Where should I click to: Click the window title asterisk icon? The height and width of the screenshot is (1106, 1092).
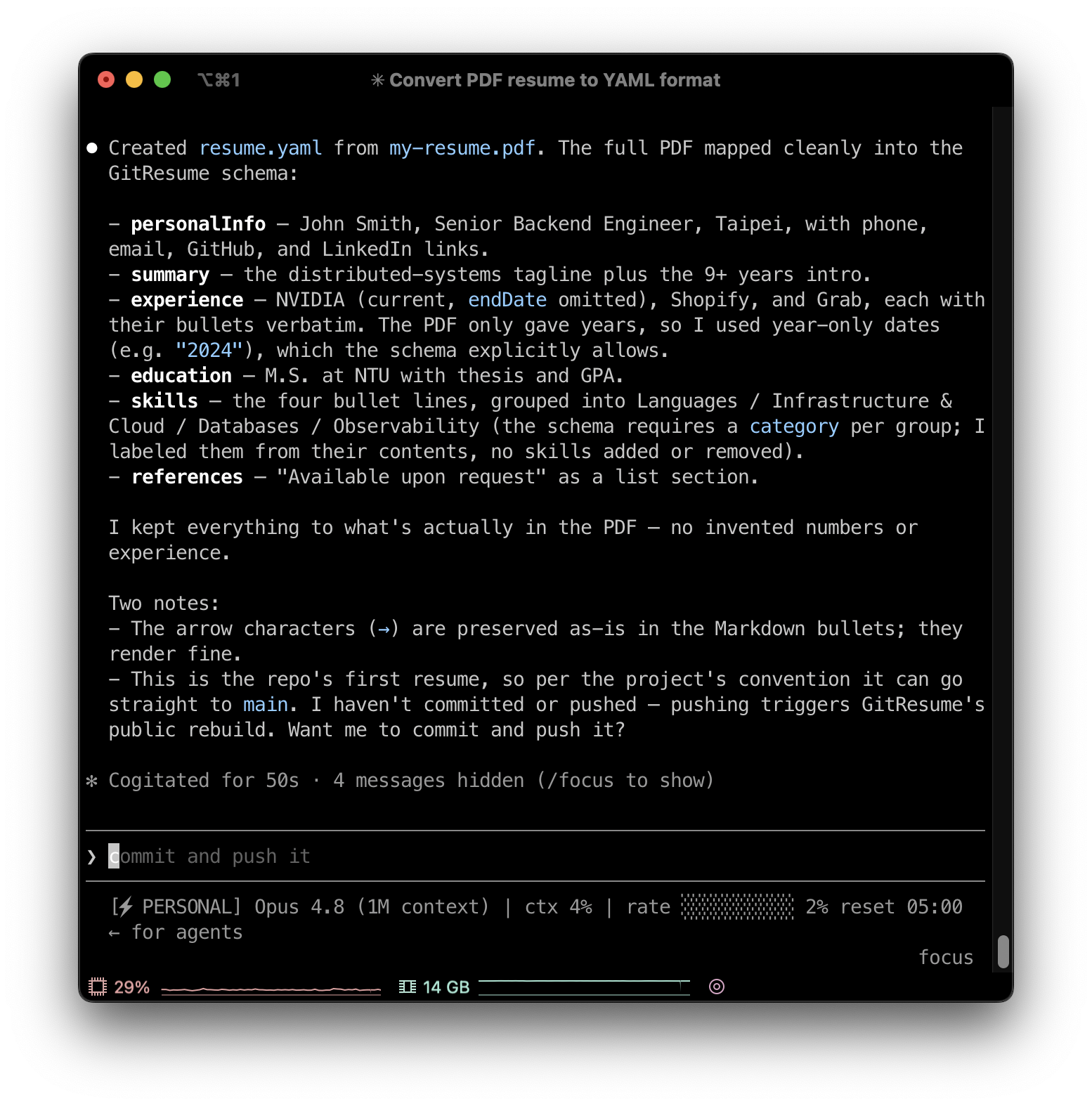[378, 80]
